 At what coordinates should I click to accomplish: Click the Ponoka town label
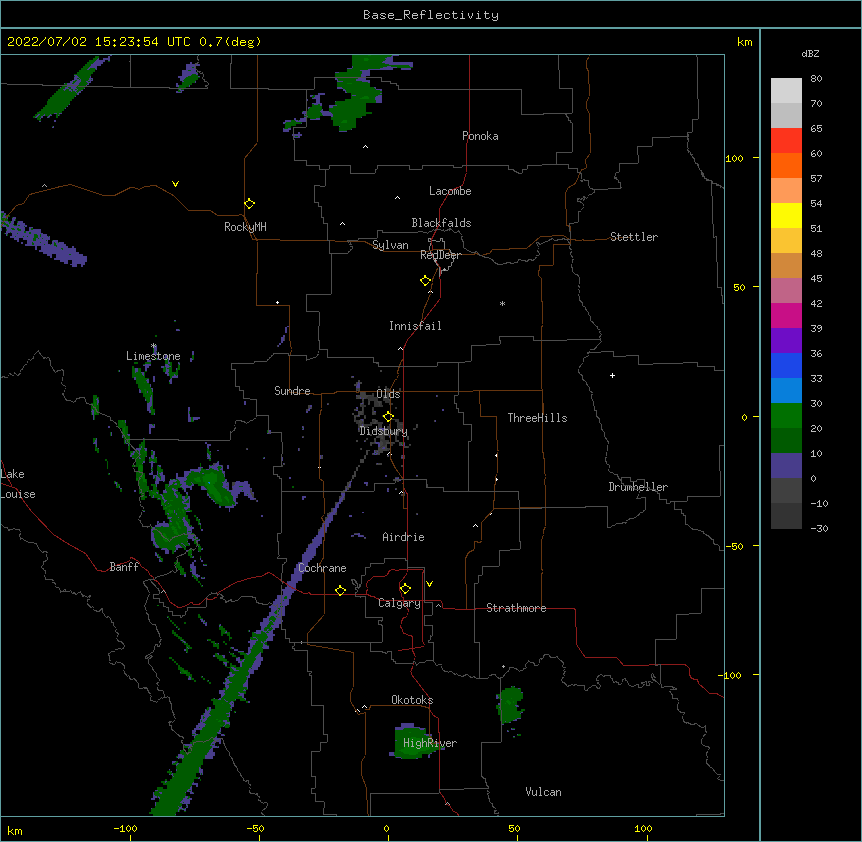tap(480, 136)
